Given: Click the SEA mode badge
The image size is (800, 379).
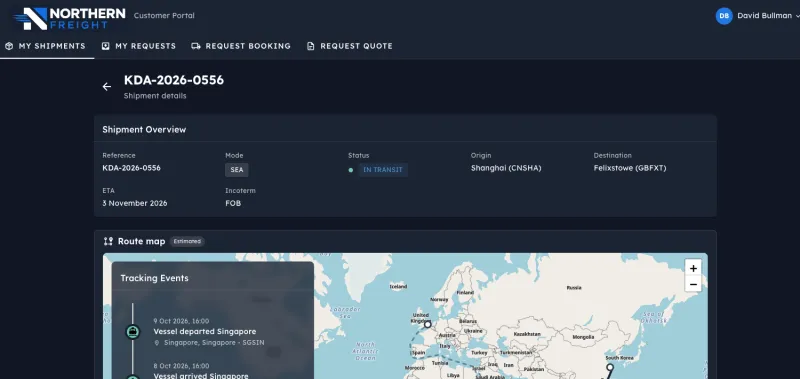Looking at the screenshot, I should pyautogui.click(x=237, y=170).
